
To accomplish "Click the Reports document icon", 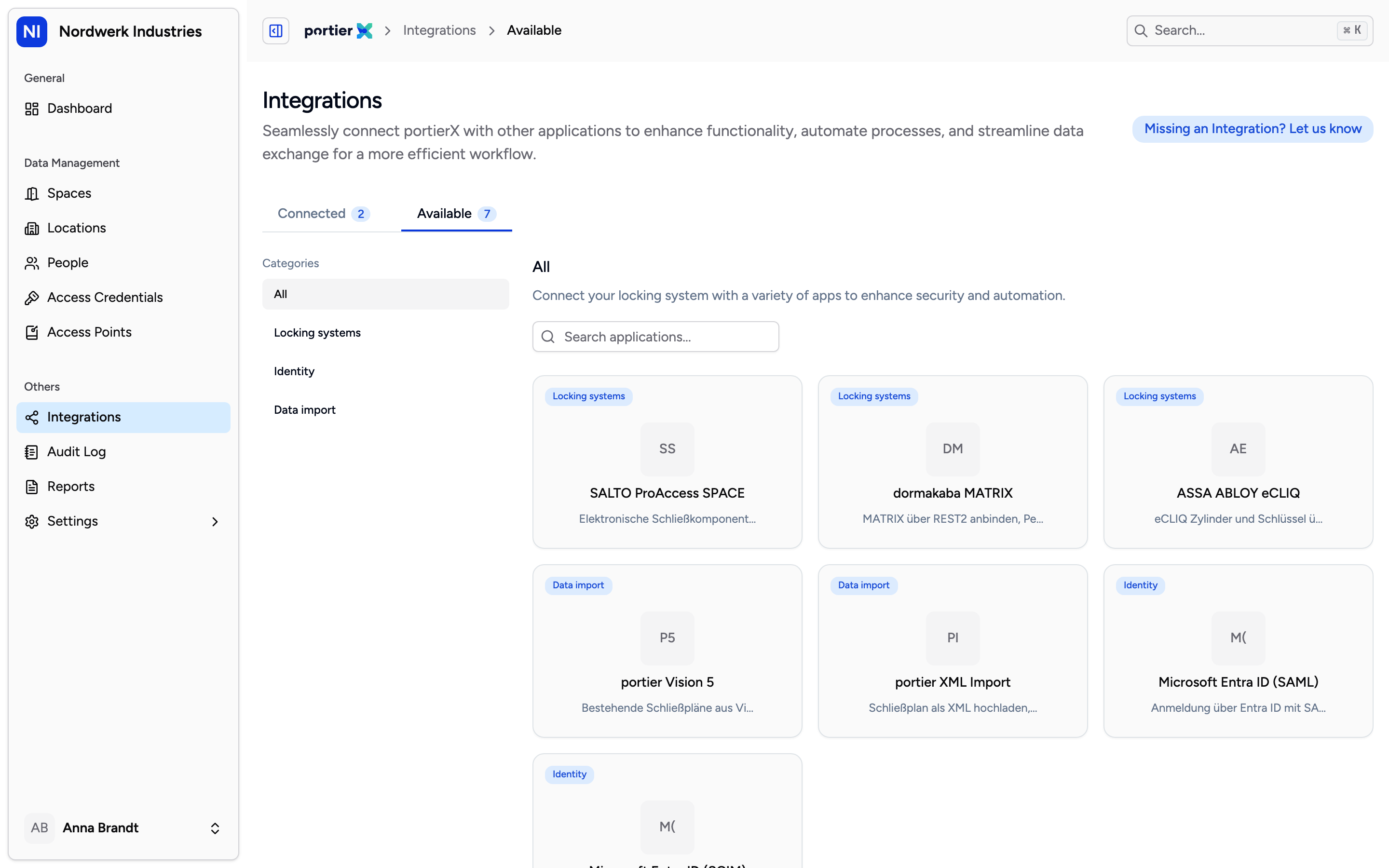I will coord(31,487).
